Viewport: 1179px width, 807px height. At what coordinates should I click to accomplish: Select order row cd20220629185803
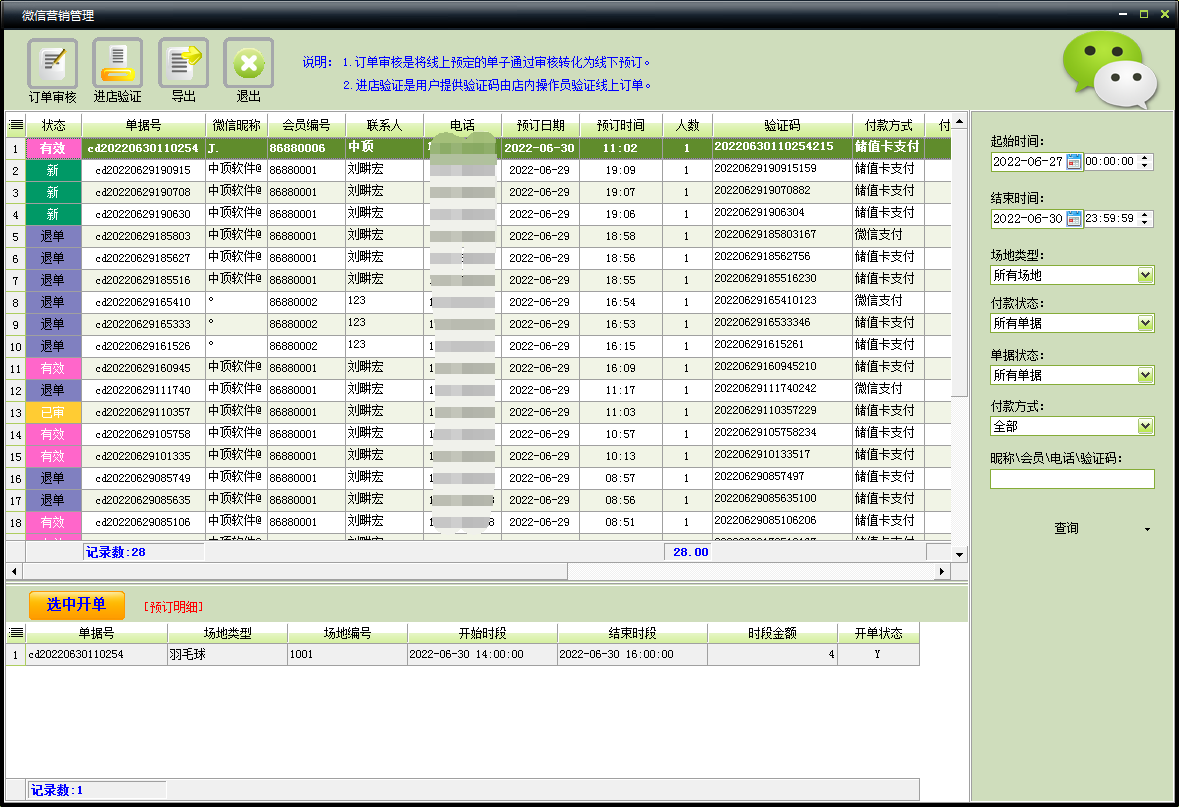click(478, 236)
